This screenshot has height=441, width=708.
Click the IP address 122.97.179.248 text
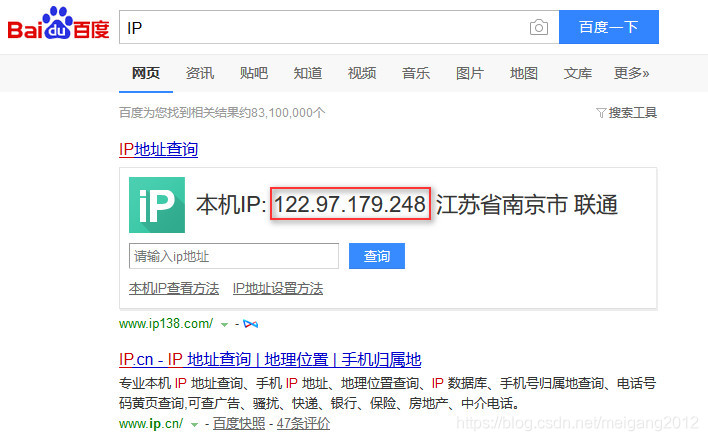[350, 204]
